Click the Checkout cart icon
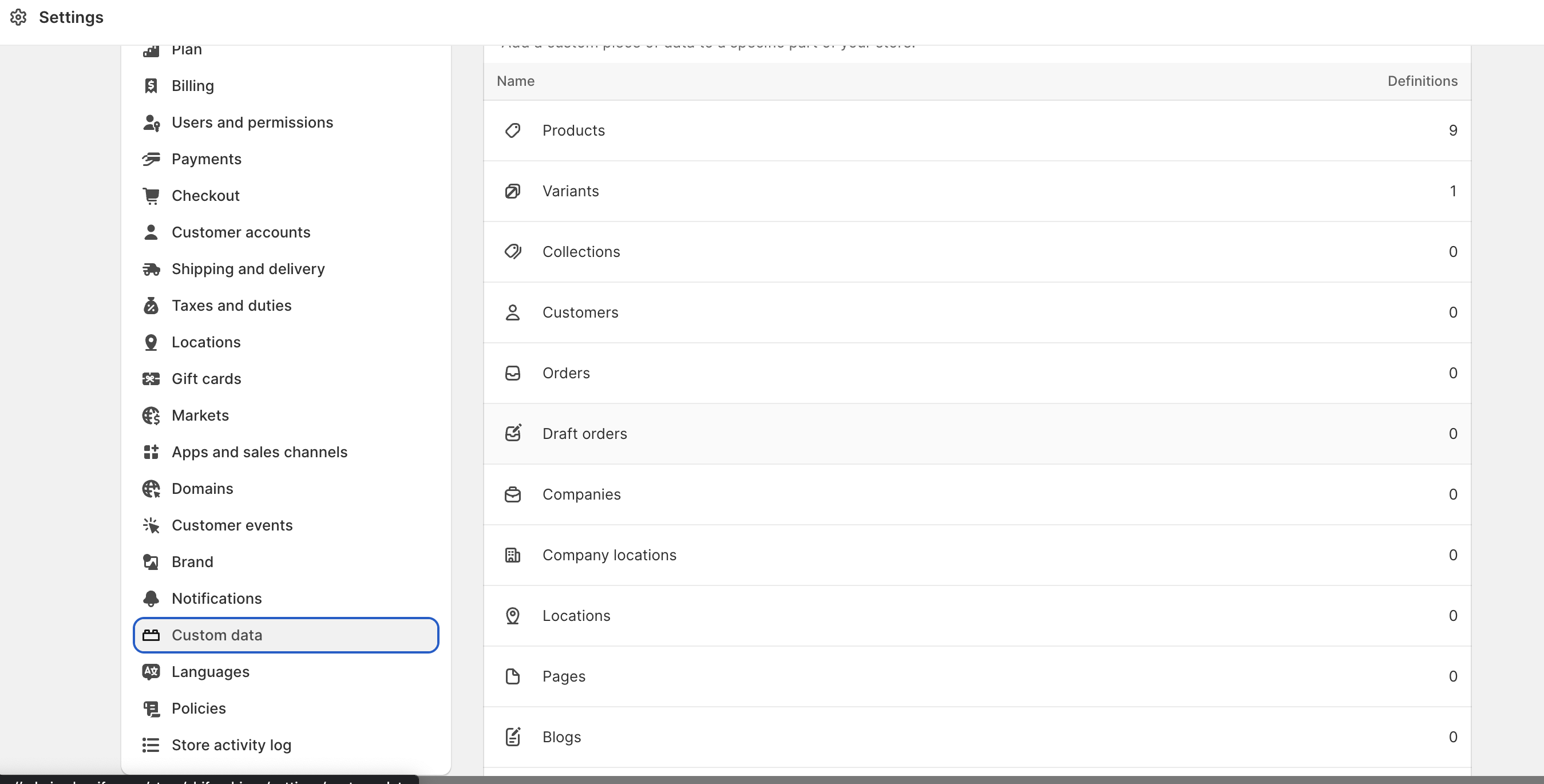This screenshot has height=784, width=1544. [151, 195]
